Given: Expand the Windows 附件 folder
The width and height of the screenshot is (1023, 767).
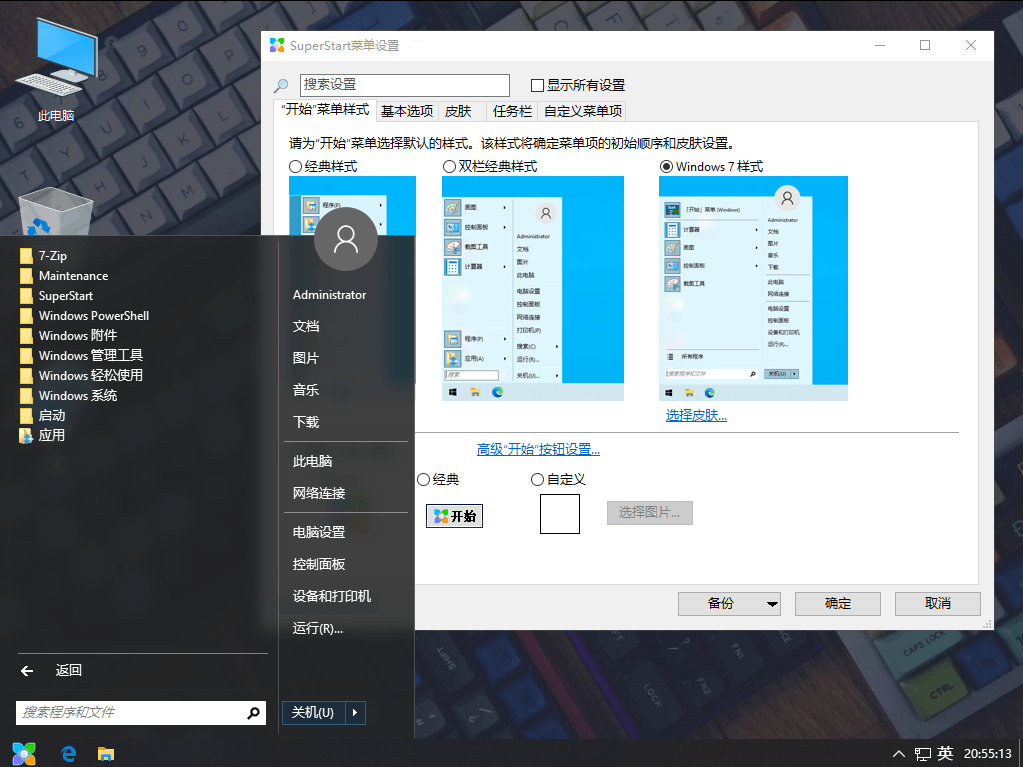Looking at the screenshot, I should click(x=69, y=335).
